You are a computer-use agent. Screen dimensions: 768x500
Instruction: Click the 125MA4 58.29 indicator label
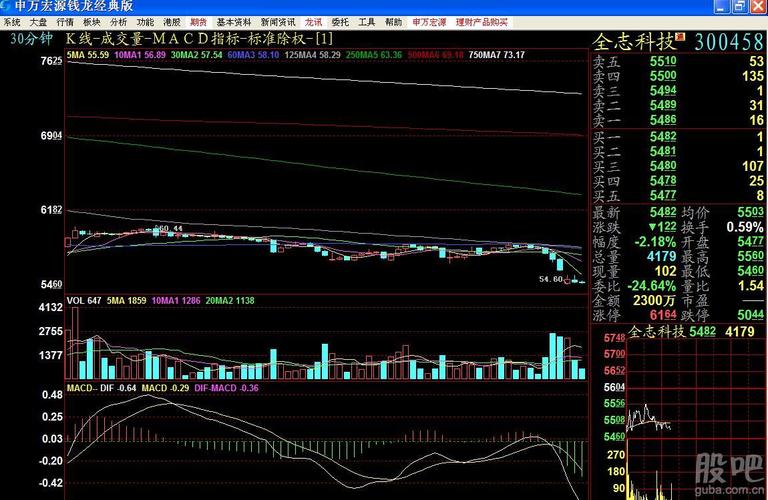pyautogui.click(x=312, y=55)
